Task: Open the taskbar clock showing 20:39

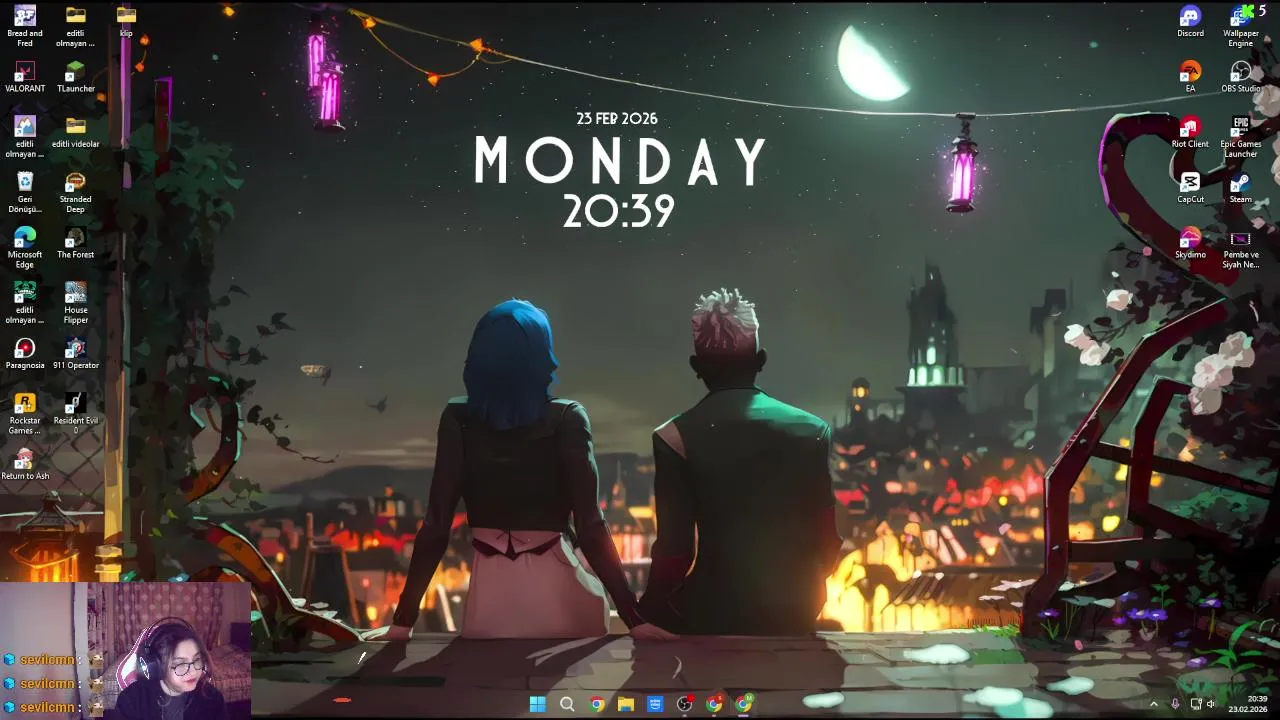Action: (1249, 704)
